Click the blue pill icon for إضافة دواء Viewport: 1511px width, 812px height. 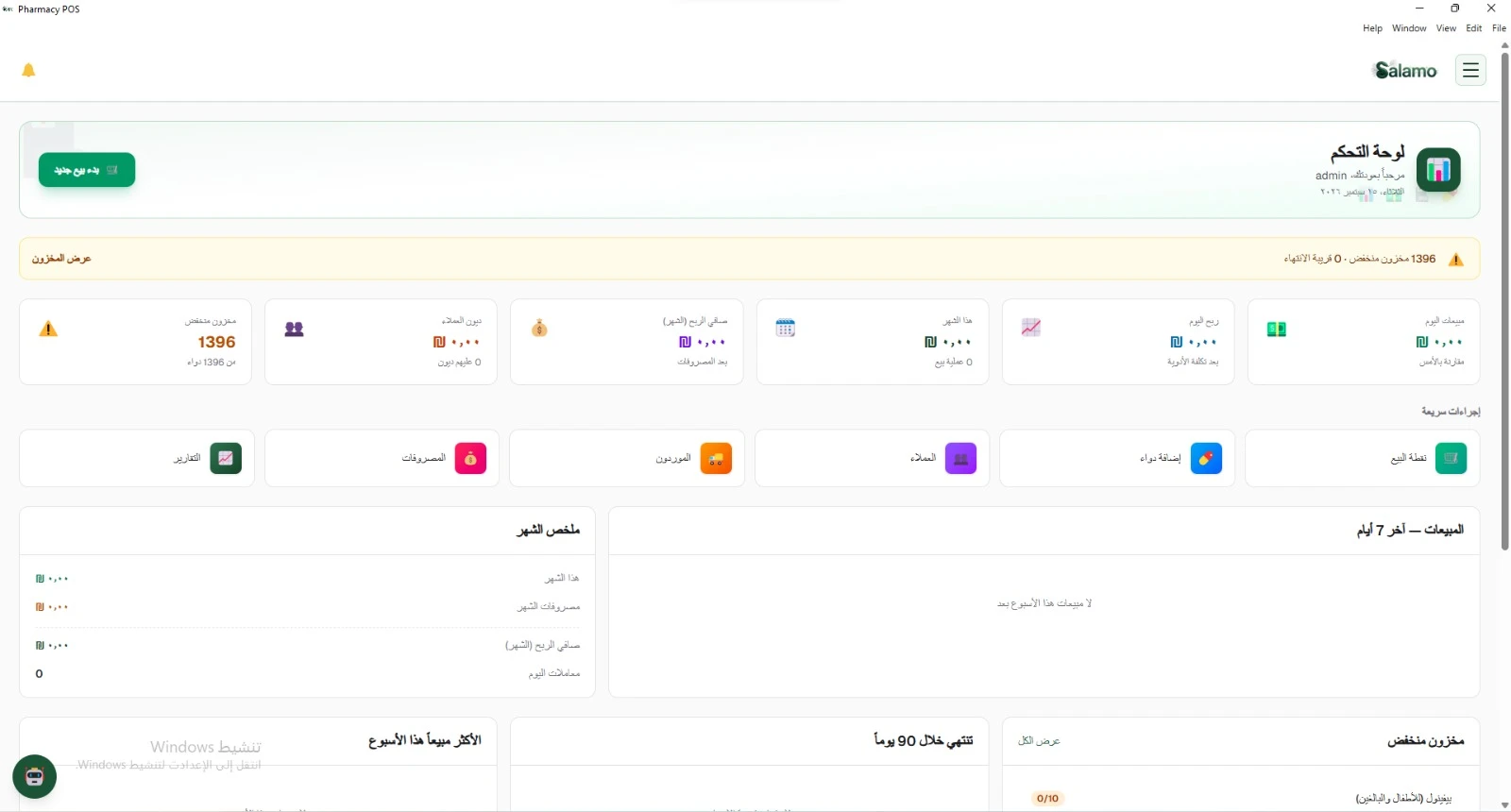click(1206, 458)
